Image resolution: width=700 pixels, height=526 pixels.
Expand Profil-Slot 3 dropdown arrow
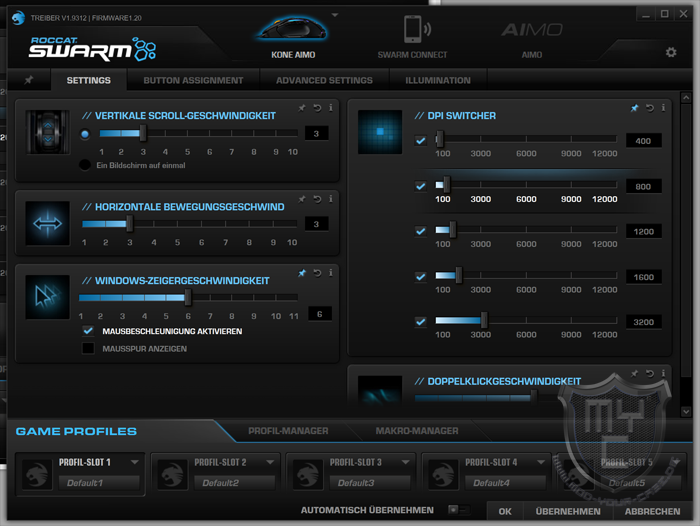(405, 462)
